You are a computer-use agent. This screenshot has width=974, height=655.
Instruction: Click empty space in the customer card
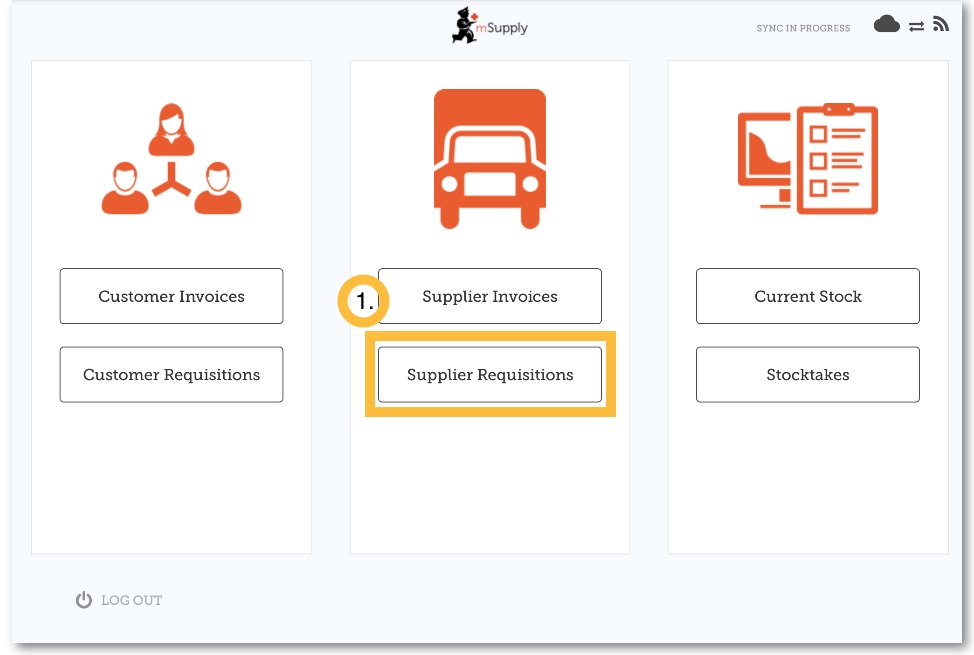pyautogui.click(x=171, y=480)
